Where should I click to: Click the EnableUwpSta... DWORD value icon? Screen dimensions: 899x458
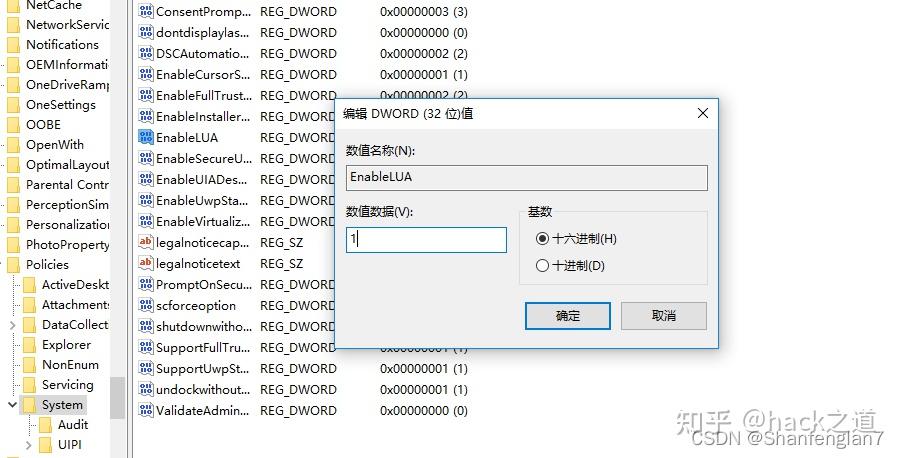[x=146, y=200]
